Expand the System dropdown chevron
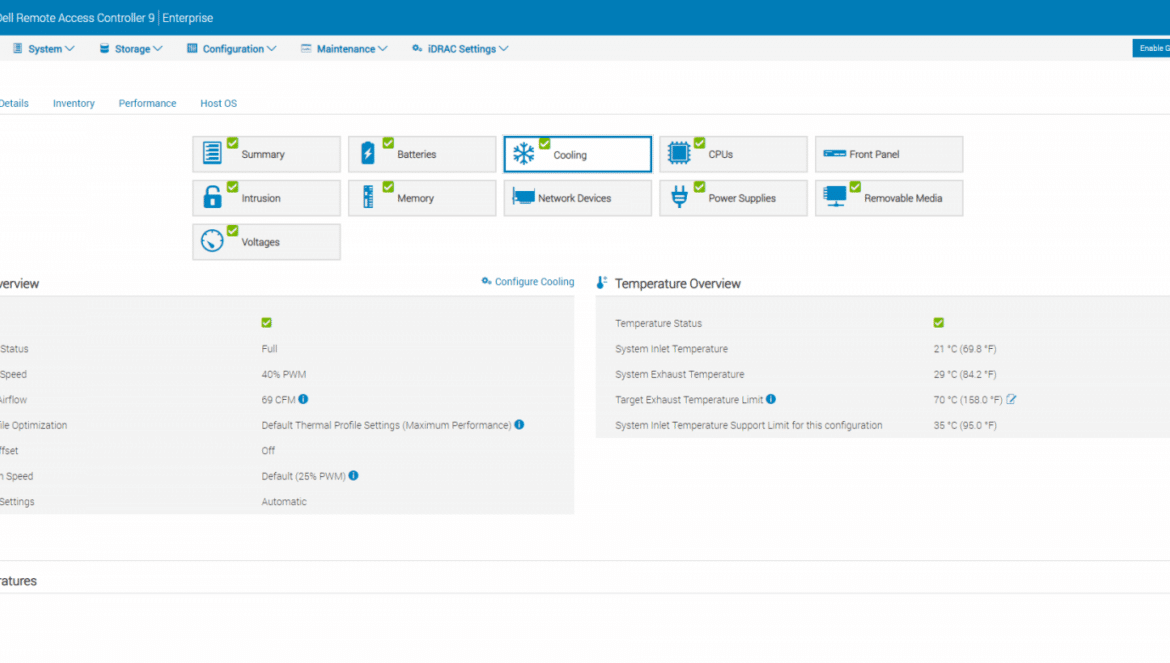Screen dimensions: 1170x663 click(69, 48)
